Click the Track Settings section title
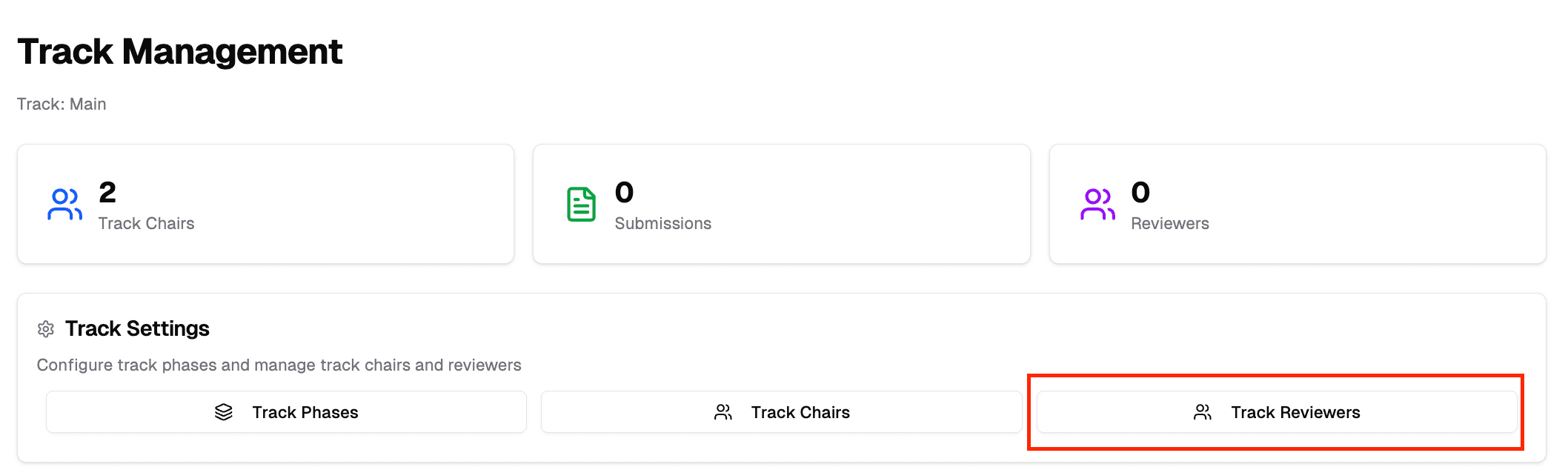The width and height of the screenshot is (1568, 470). [x=137, y=328]
